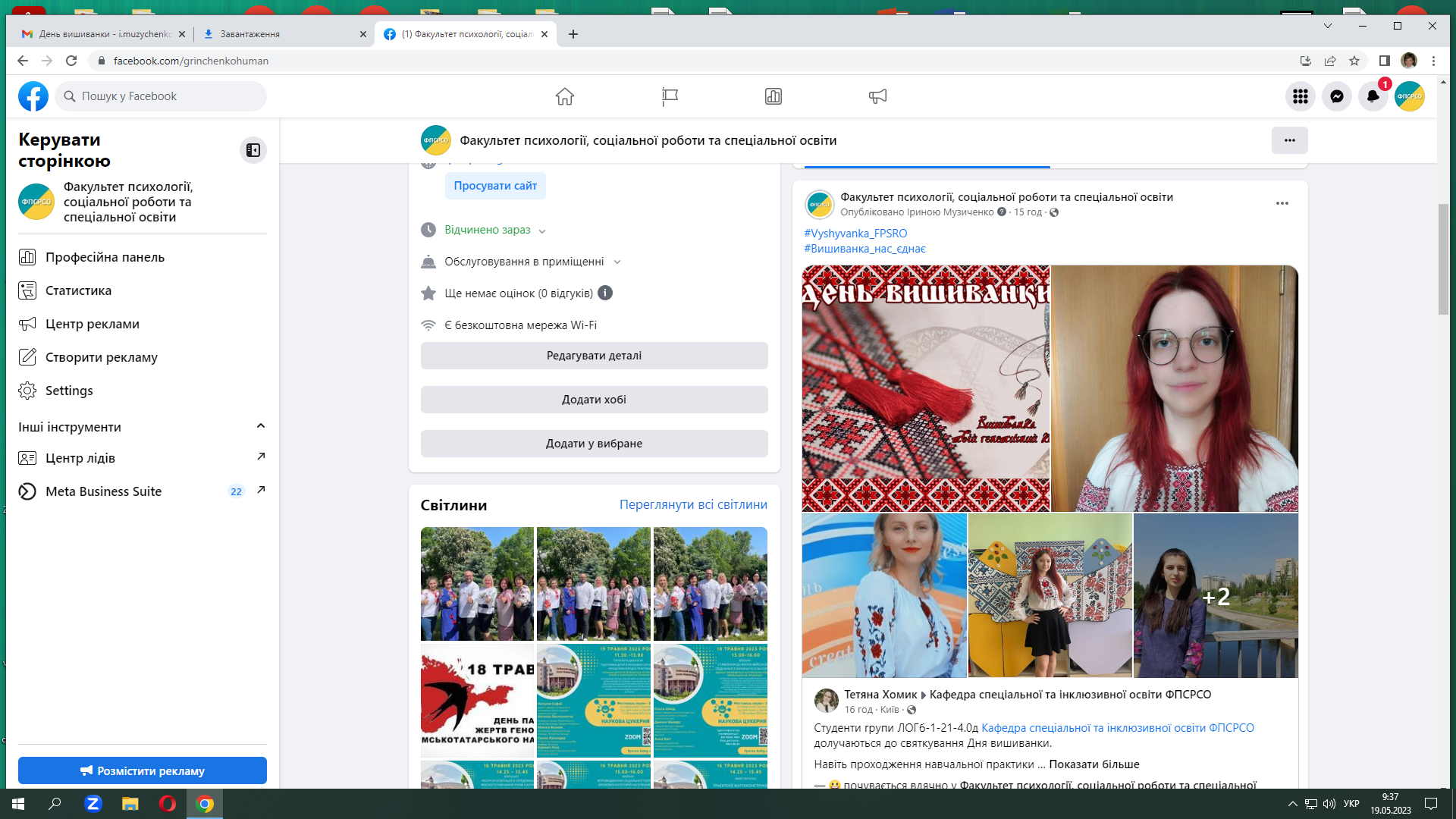Open the nine-dot menu grid icon
The height and width of the screenshot is (819, 1456).
point(1301,96)
